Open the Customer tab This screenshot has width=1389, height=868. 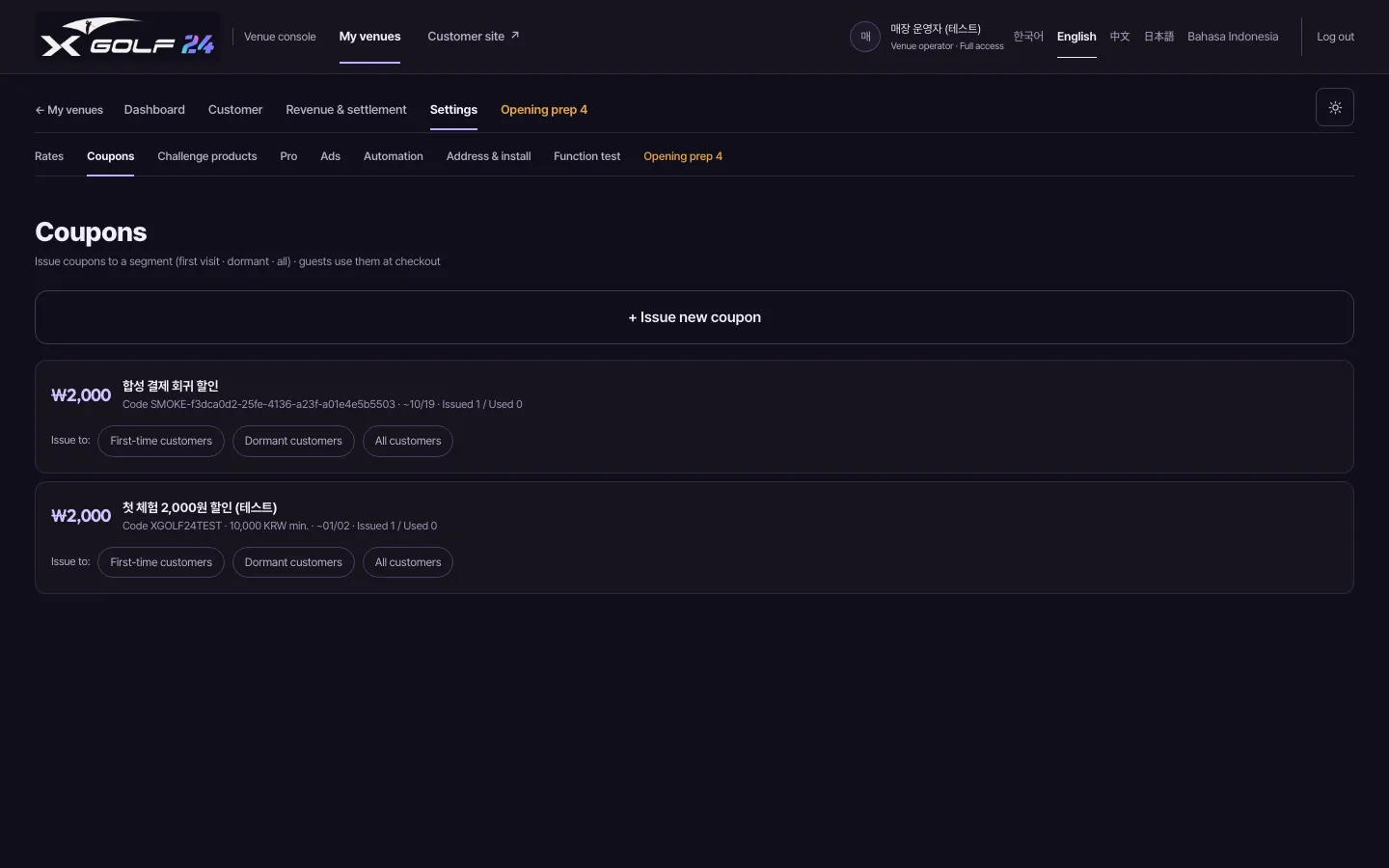pos(235,110)
